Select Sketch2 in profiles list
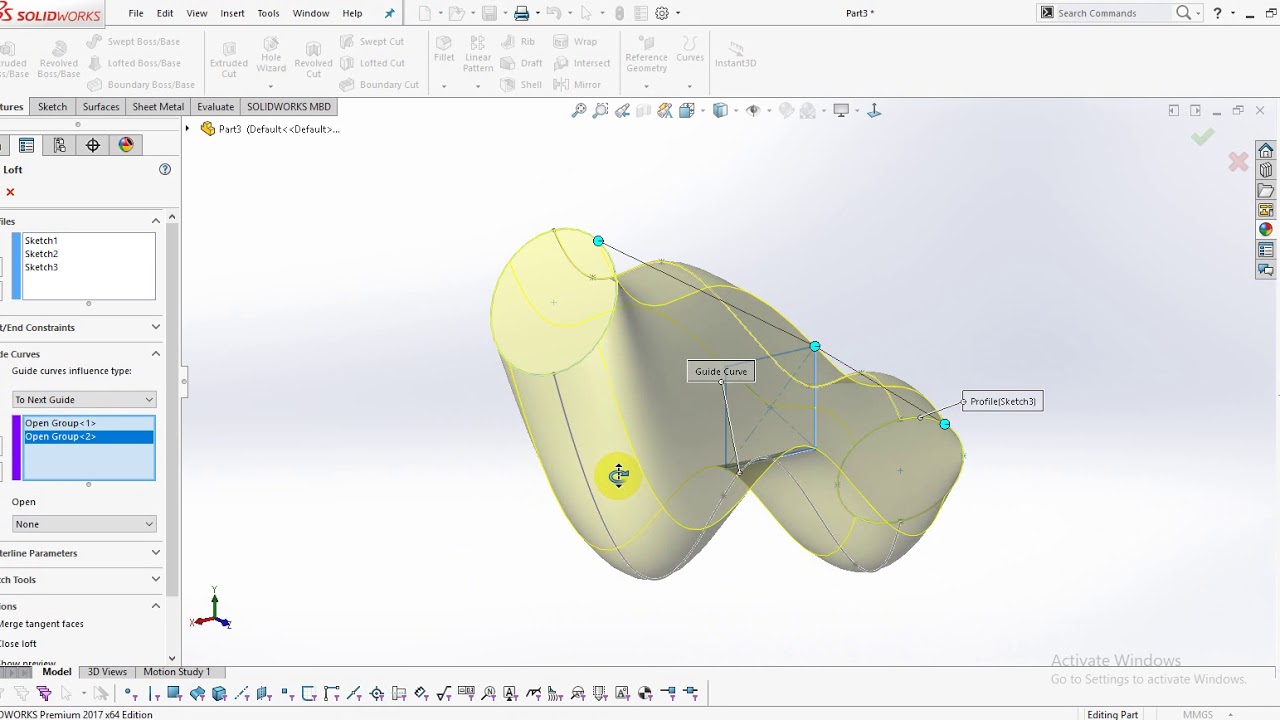 coord(41,254)
